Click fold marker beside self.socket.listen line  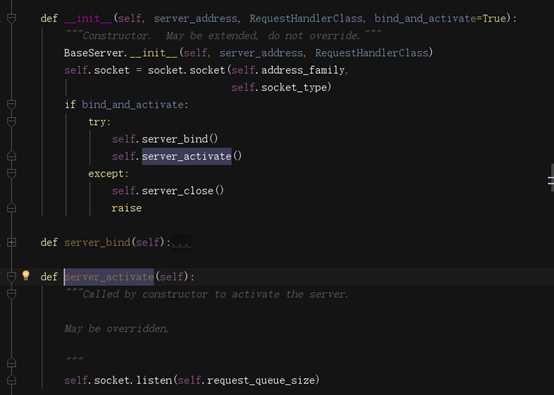click(x=11, y=380)
